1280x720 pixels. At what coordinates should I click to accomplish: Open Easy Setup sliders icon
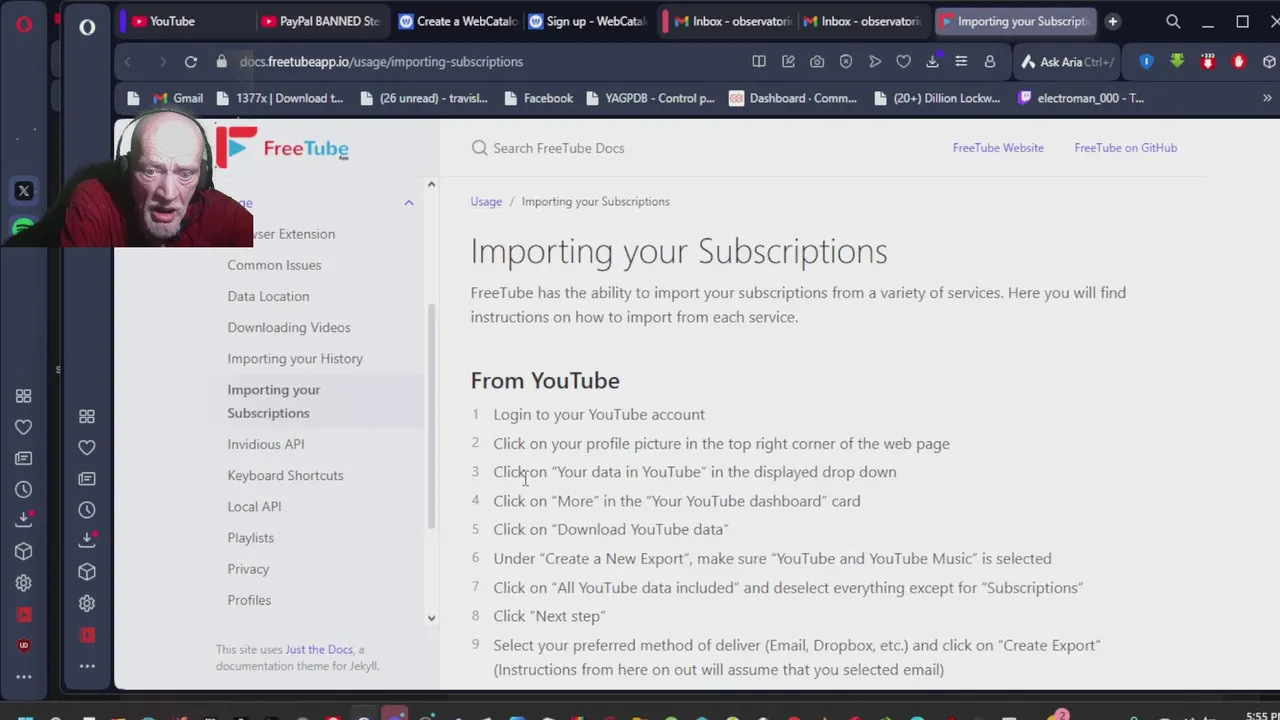click(x=961, y=62)
